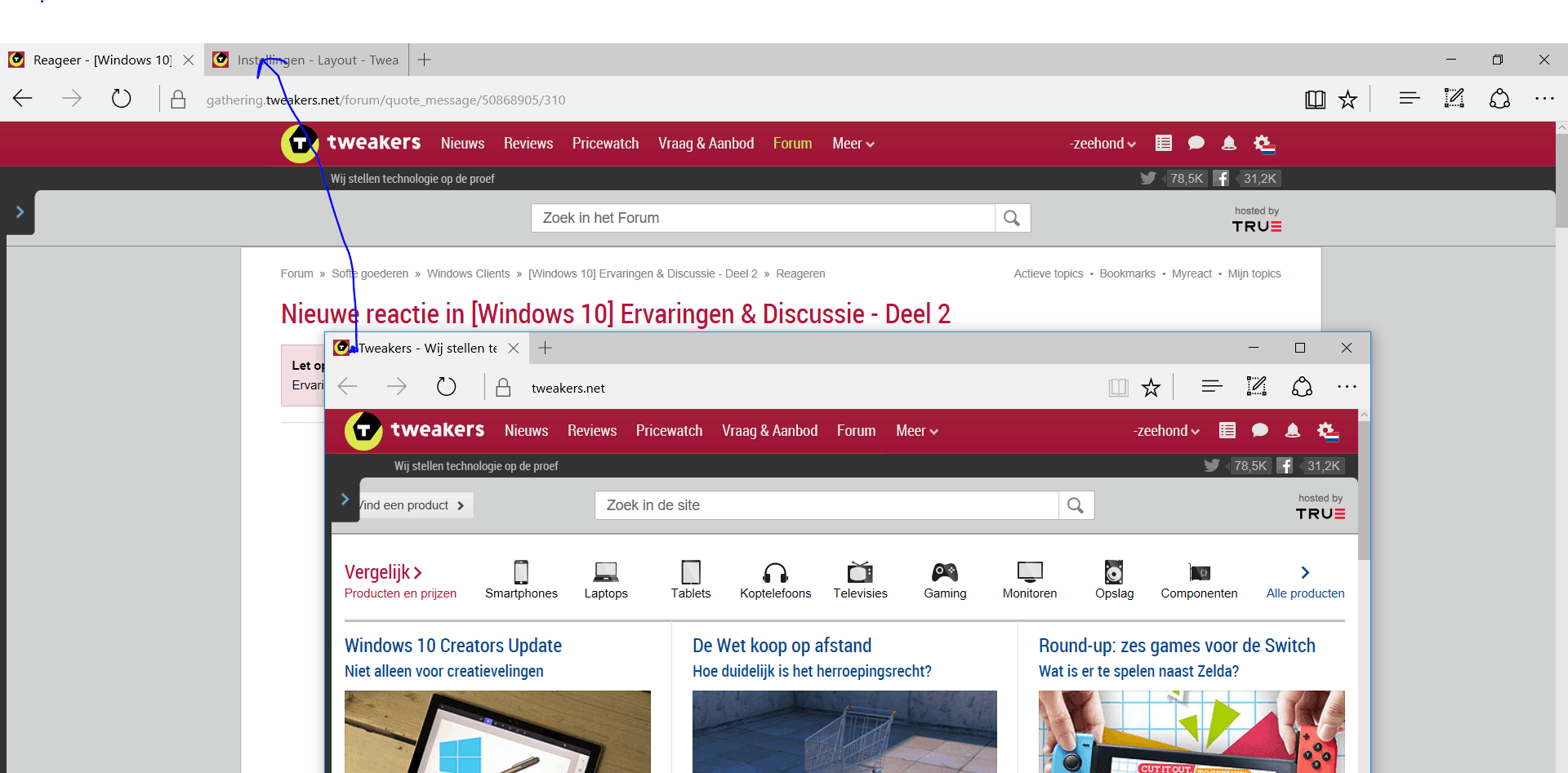Focus the 'Zoek in het Forum' search field

[x=763, y=218]
